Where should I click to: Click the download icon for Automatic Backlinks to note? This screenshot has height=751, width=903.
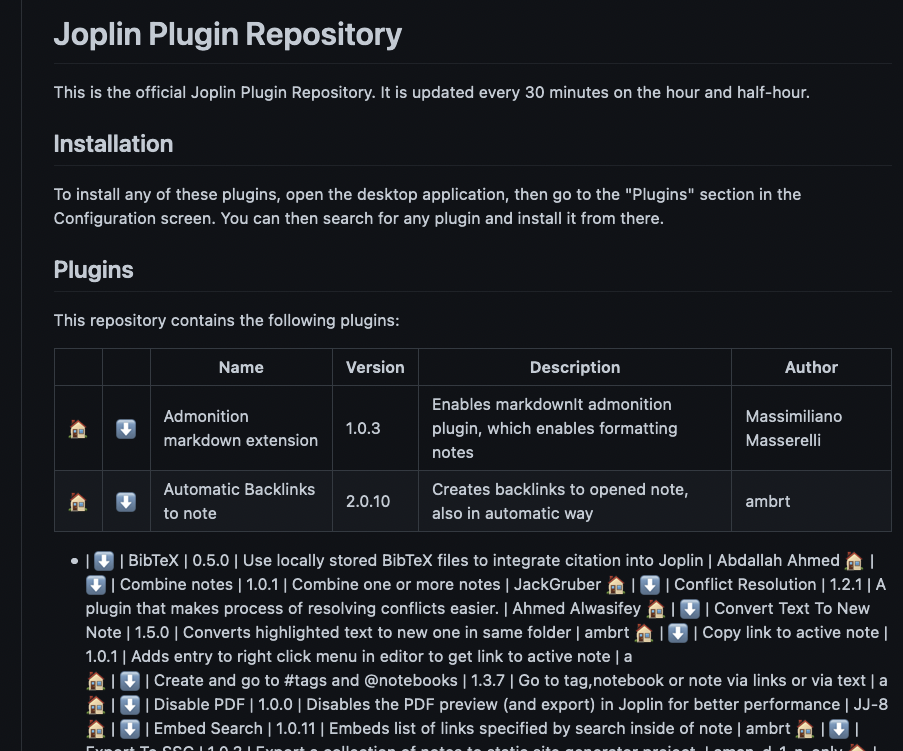125,501
